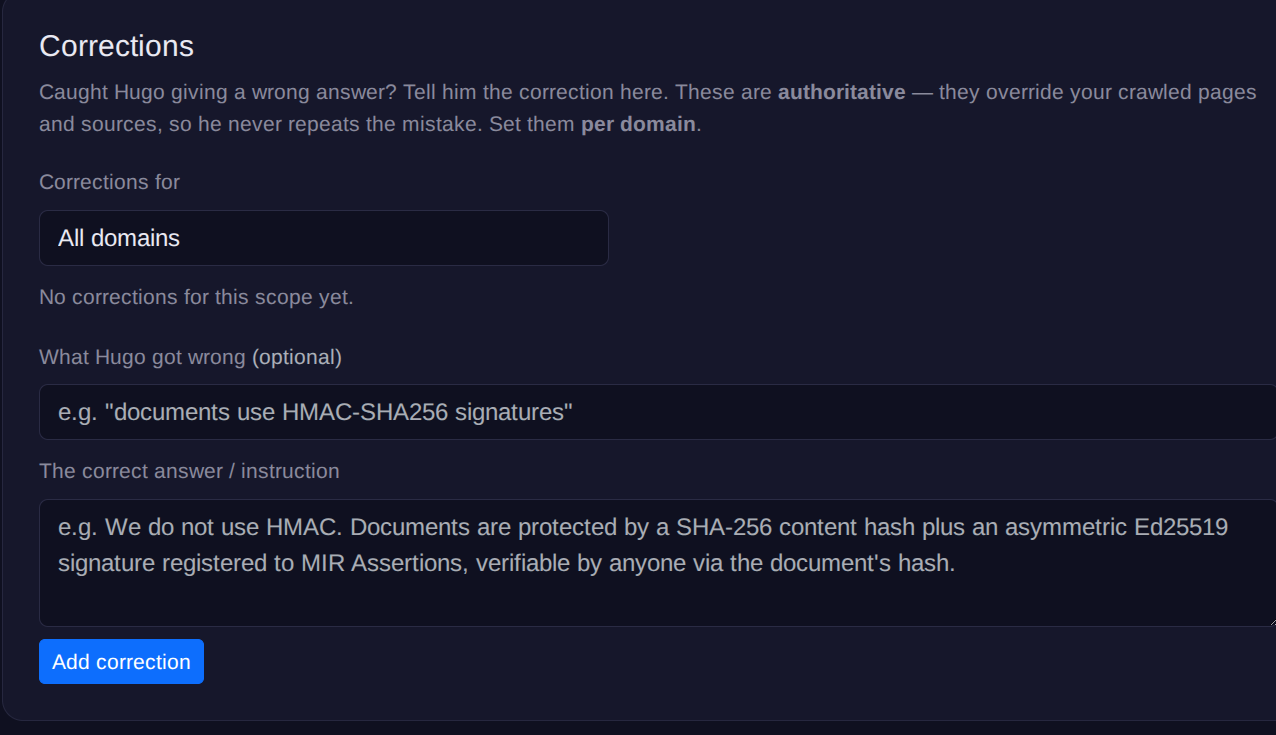The height and width of the screenshot is (735, 1276).
Task: Click the "(optional)" hint text
Action: [x=297, y=357]
